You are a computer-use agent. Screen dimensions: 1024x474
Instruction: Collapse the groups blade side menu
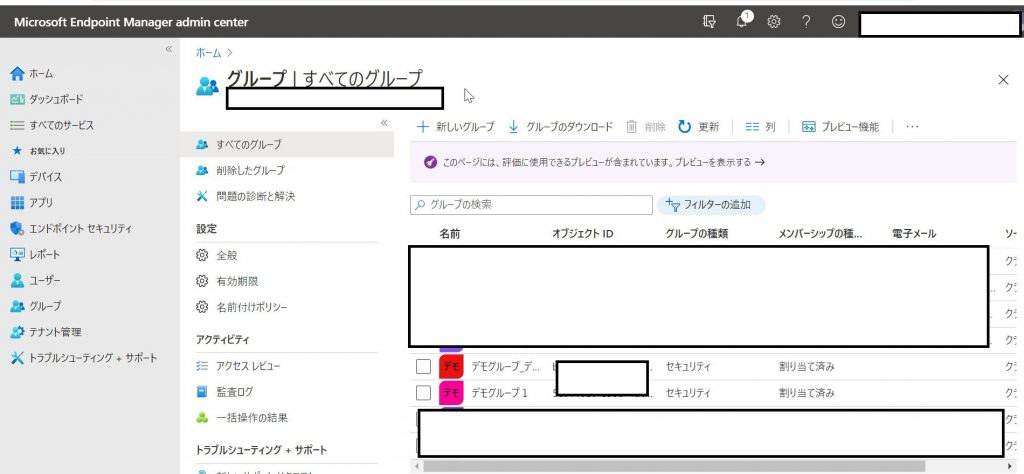[384, 123]
